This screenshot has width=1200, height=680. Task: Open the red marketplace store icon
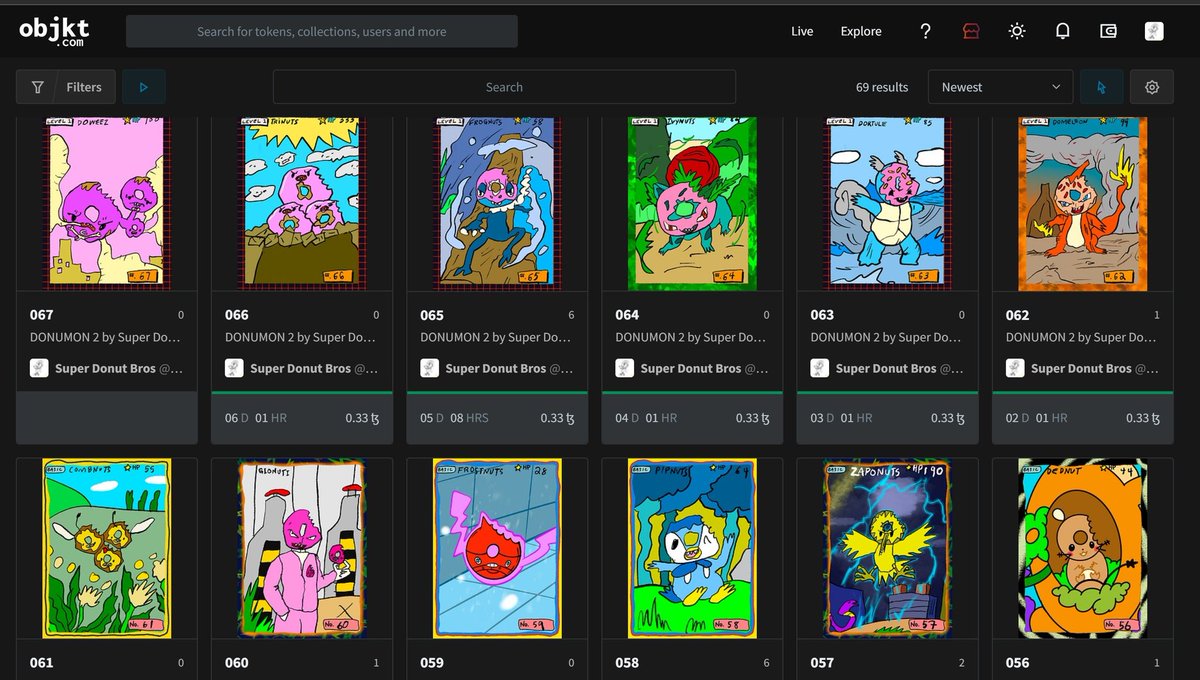click(x=971, y=31)
